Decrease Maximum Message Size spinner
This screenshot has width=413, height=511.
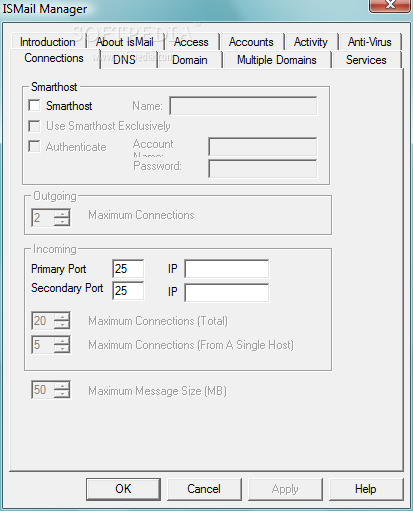click(x=62, y=394)
